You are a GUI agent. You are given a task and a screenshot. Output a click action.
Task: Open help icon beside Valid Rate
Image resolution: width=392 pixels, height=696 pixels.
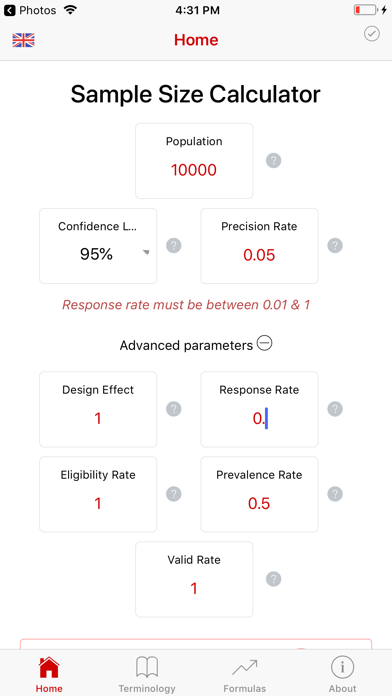pos(273,579)
